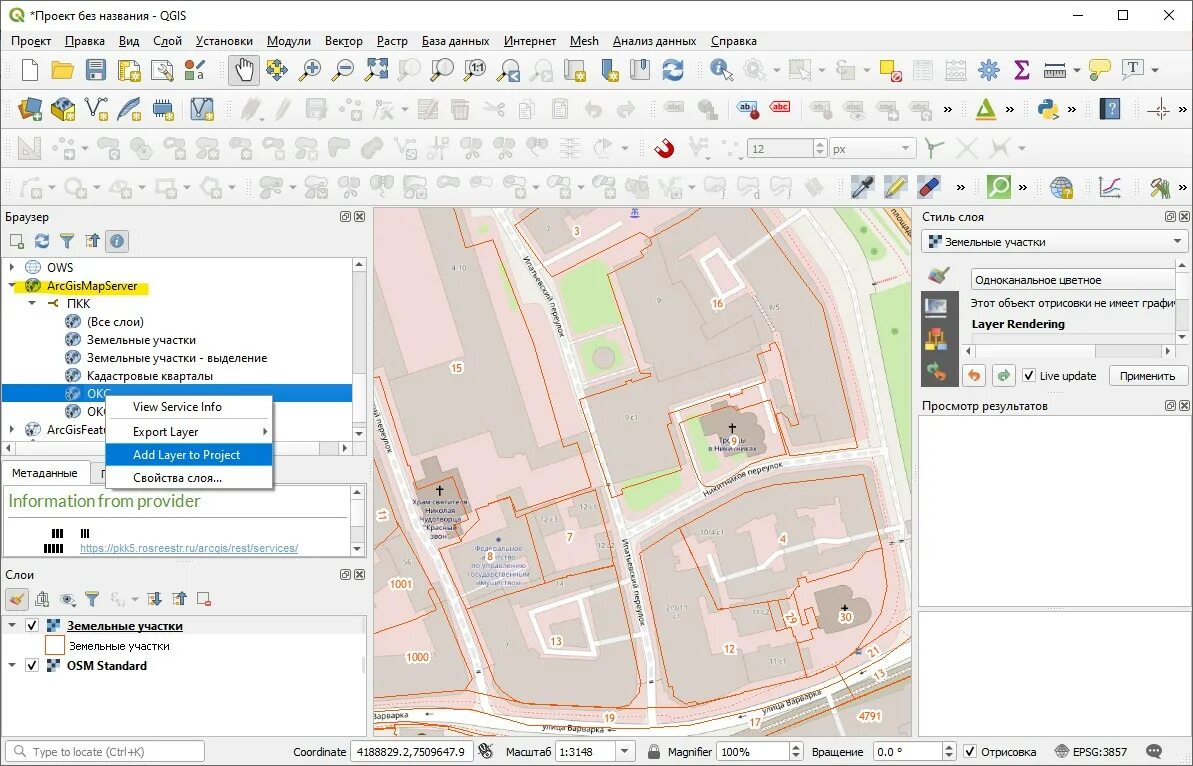Toggle Browser properties widget info icon
The image size is (1193, 766).
(116, 241)
